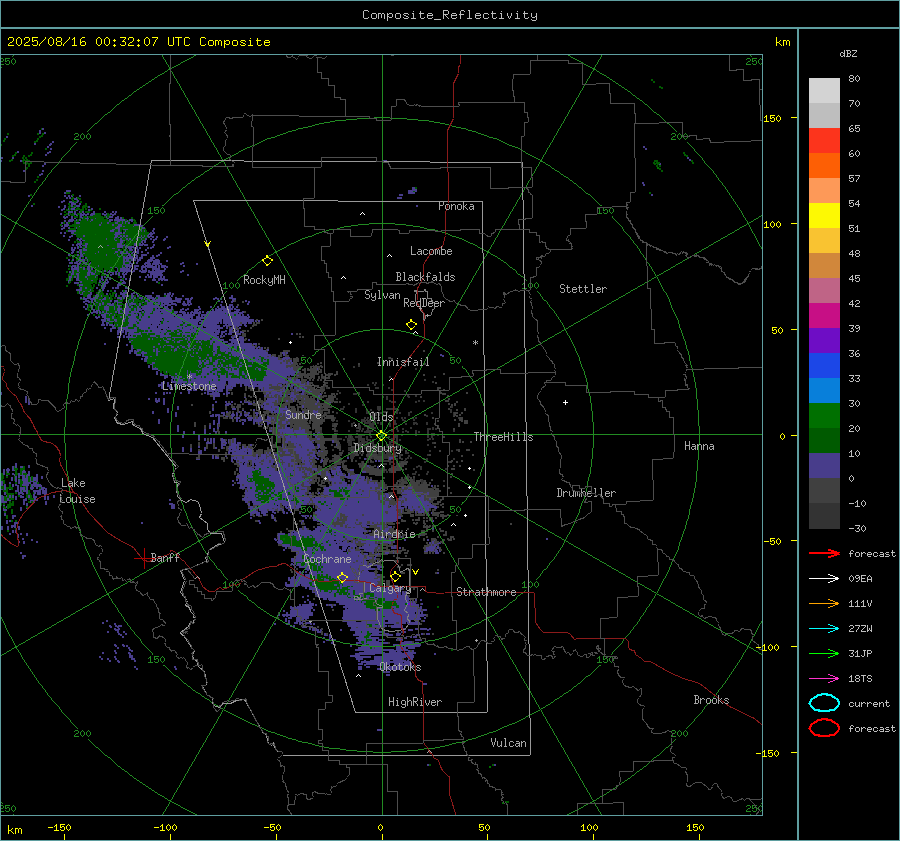Click the Lake Louise label
The width and height of the screenshot is (900, 841).
[77, 491]
